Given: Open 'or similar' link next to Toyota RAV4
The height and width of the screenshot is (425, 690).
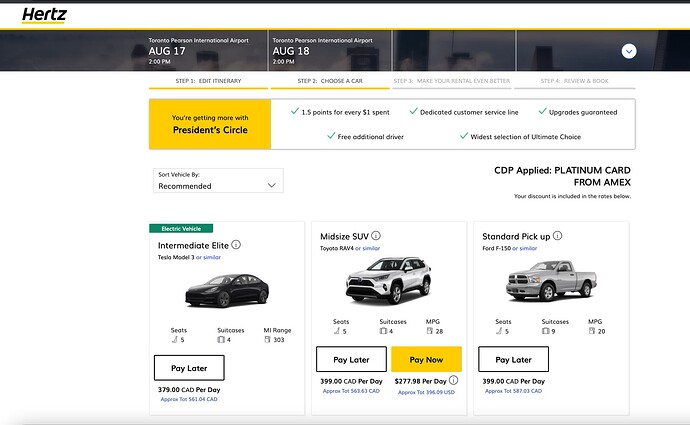Looking at the screenshot, I should click(x=367, y=249).
